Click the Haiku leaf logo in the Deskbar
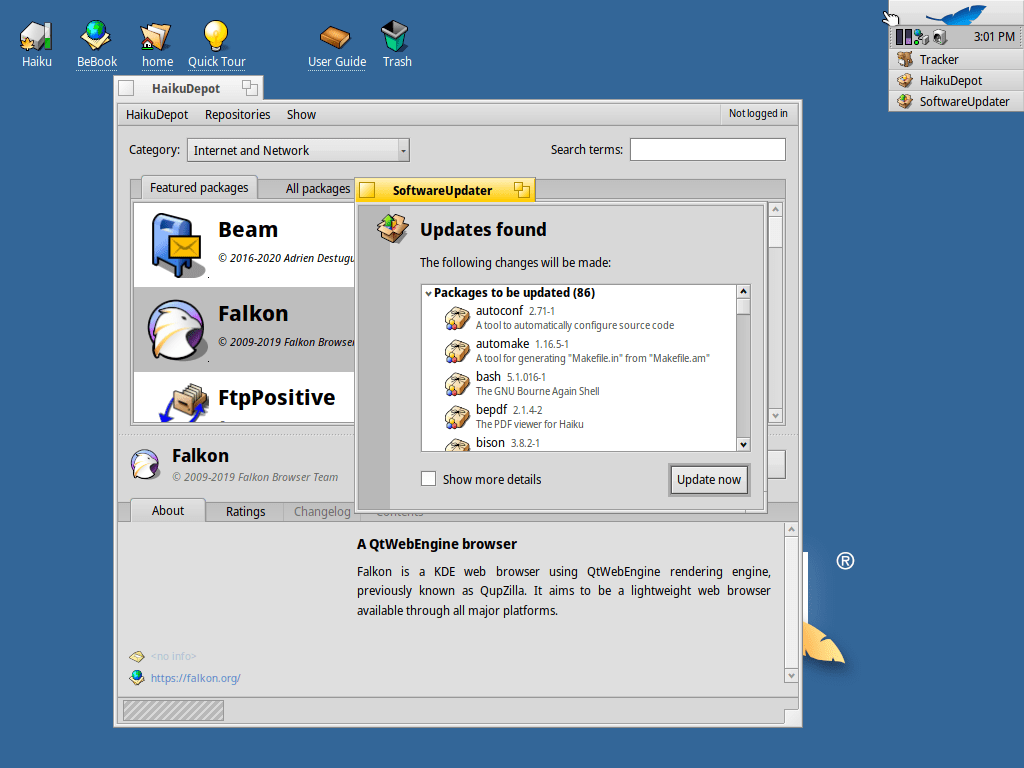This screenshot has width=1024, height=768. tap(956, 14)
